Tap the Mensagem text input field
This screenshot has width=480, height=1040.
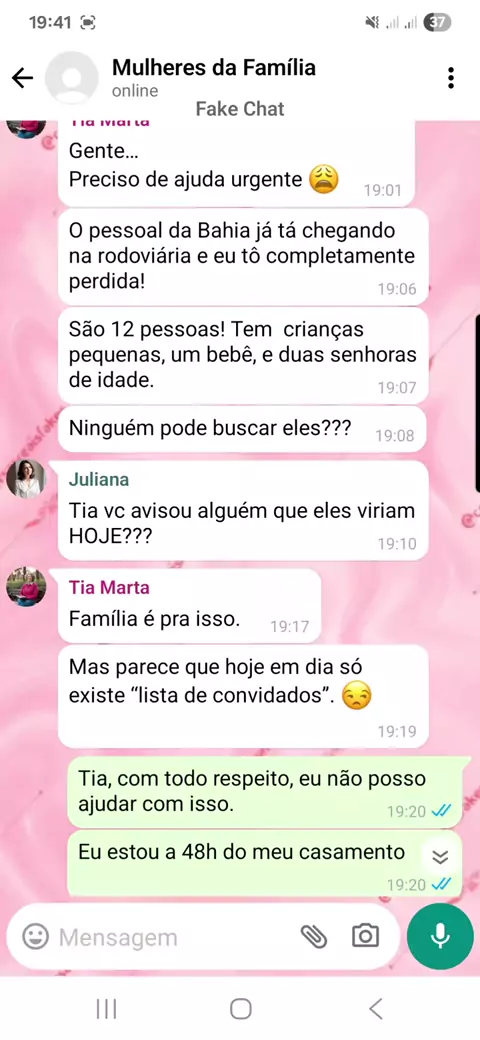coord(172,937)
